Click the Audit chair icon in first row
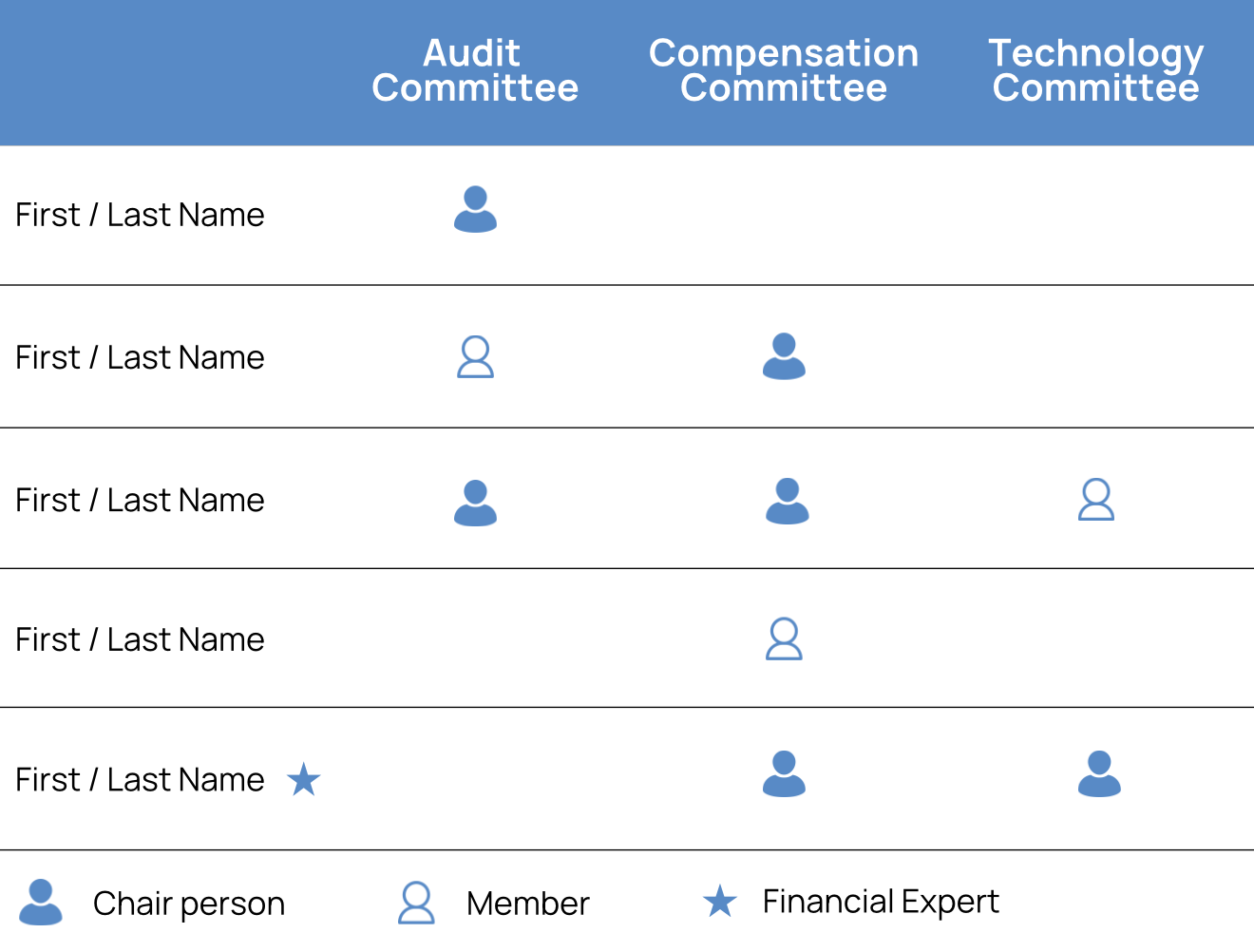 click(475, 210)
